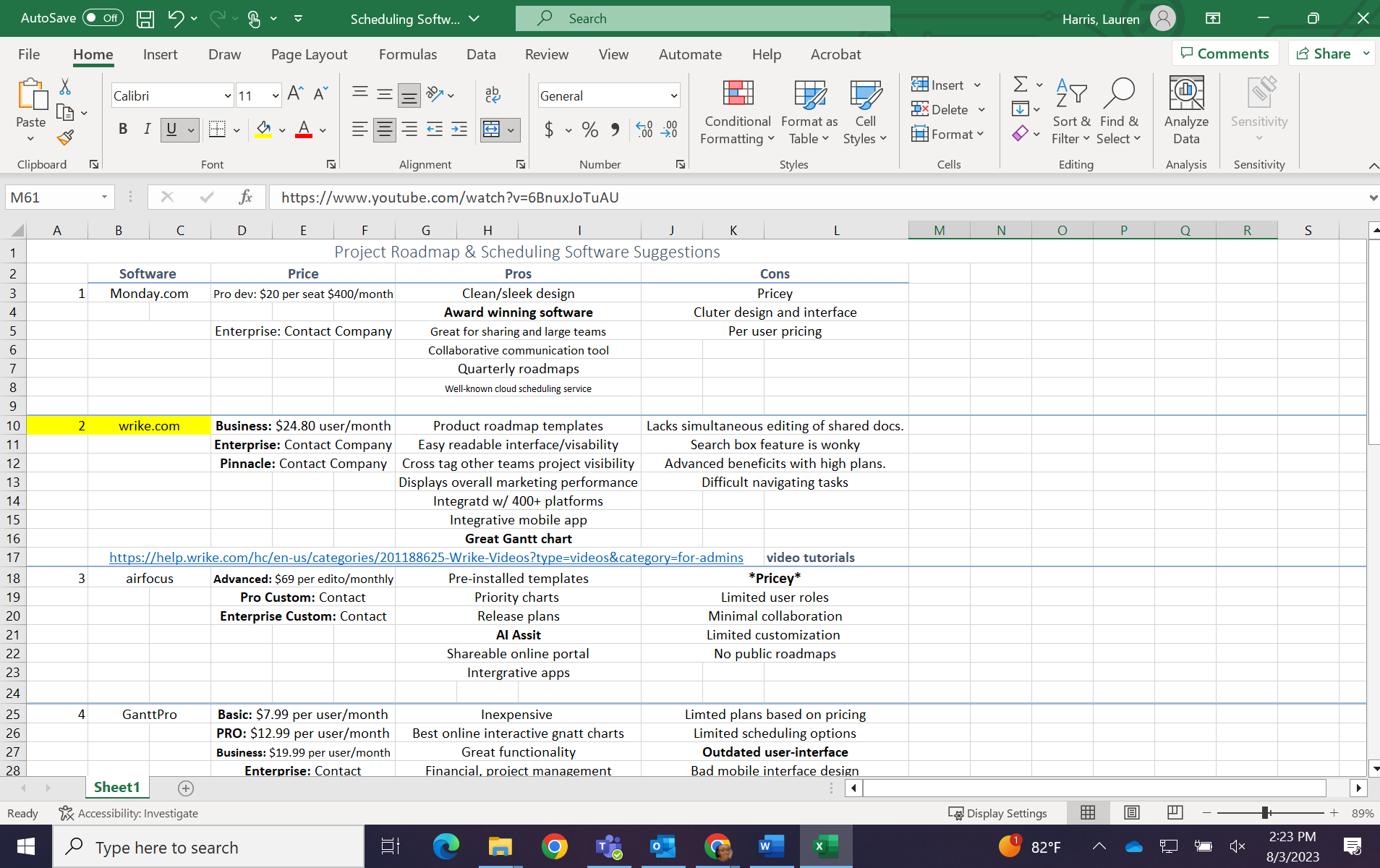Click the Search box in title bar
The height and width of the screenshot is (868, 1380).
click(x=702, y=18)
